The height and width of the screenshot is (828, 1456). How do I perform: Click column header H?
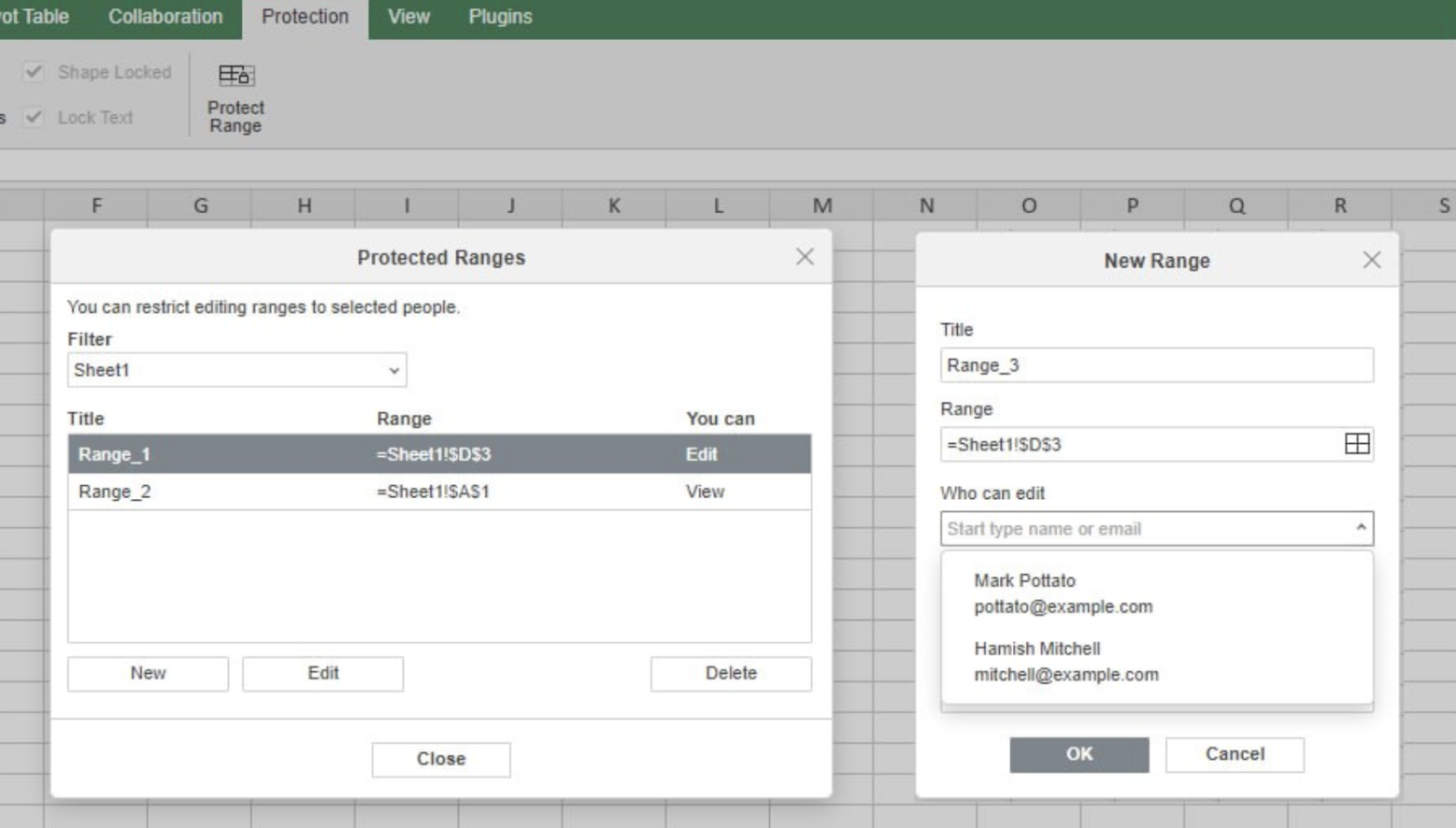point(304,206)
